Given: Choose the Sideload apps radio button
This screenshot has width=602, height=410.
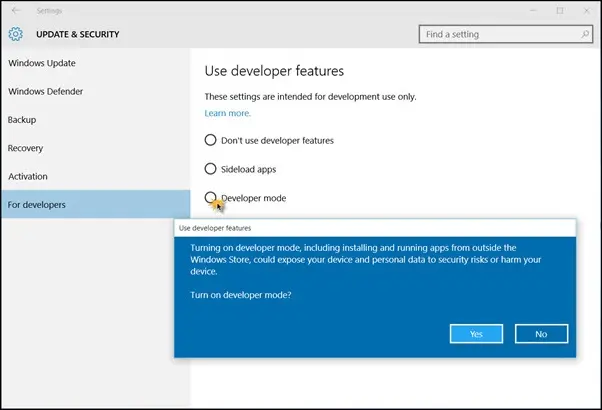Looking at the screenshot, I should pos(210,169).
